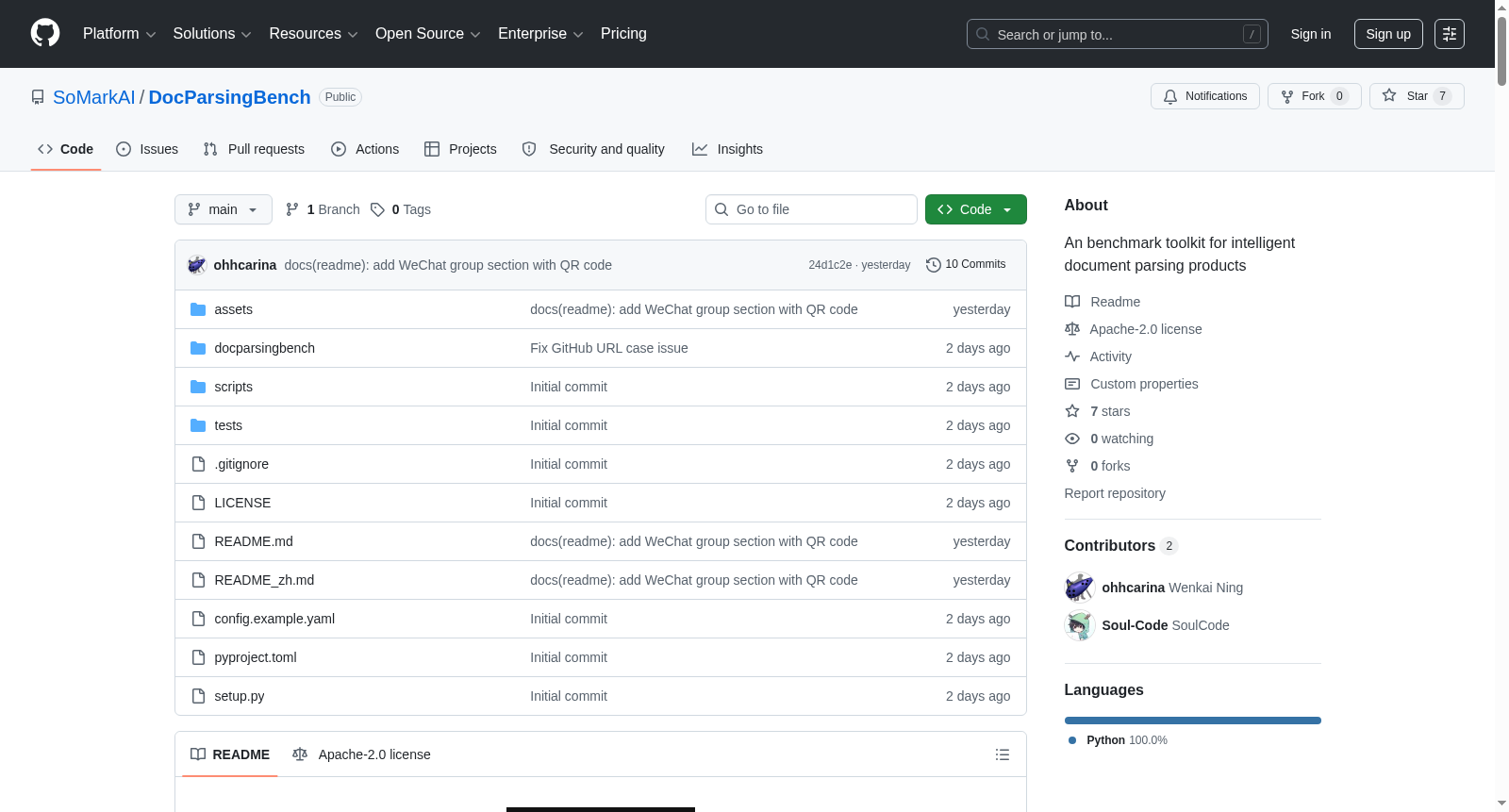Viewport: 1509px width, 812px height.
Task: Click the LICENSE file icon
Action: [x=198, y=503]
